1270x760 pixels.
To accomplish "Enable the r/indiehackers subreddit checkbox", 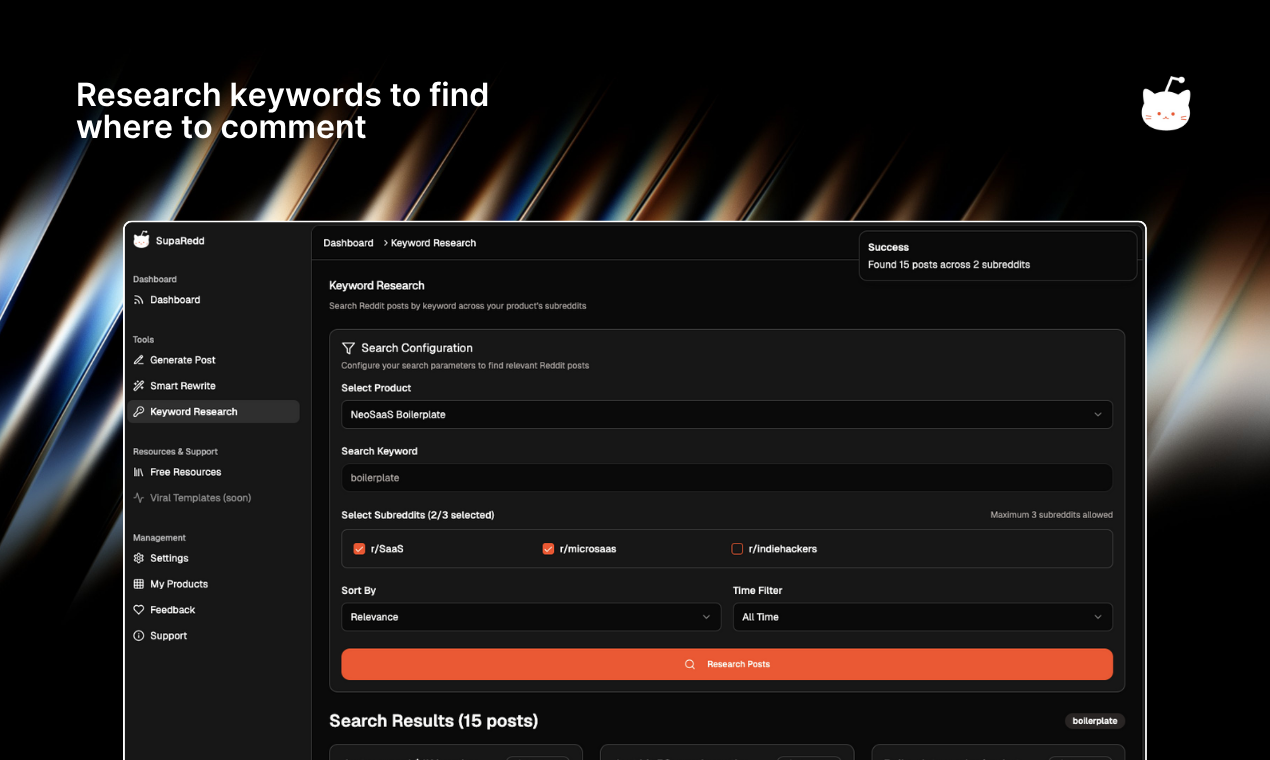I will pyautogui.click(x=737, y=549).
